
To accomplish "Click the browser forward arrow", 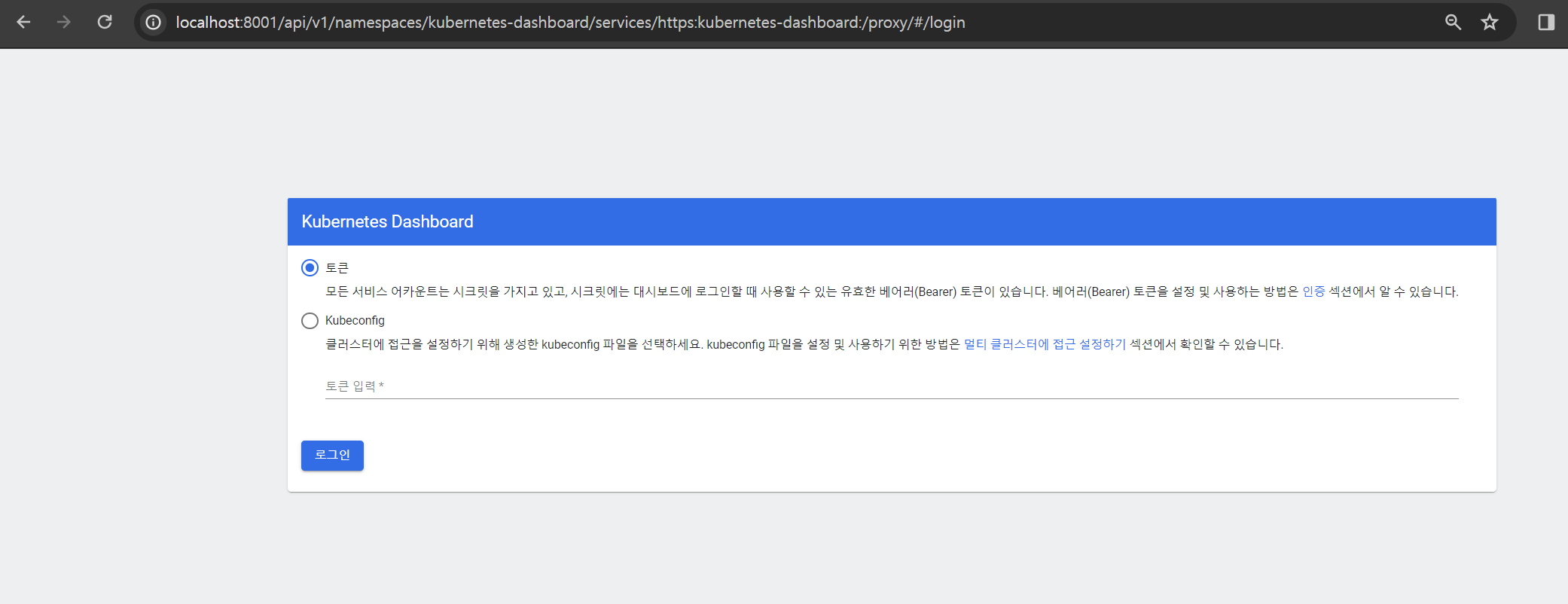I will (64, 23).
